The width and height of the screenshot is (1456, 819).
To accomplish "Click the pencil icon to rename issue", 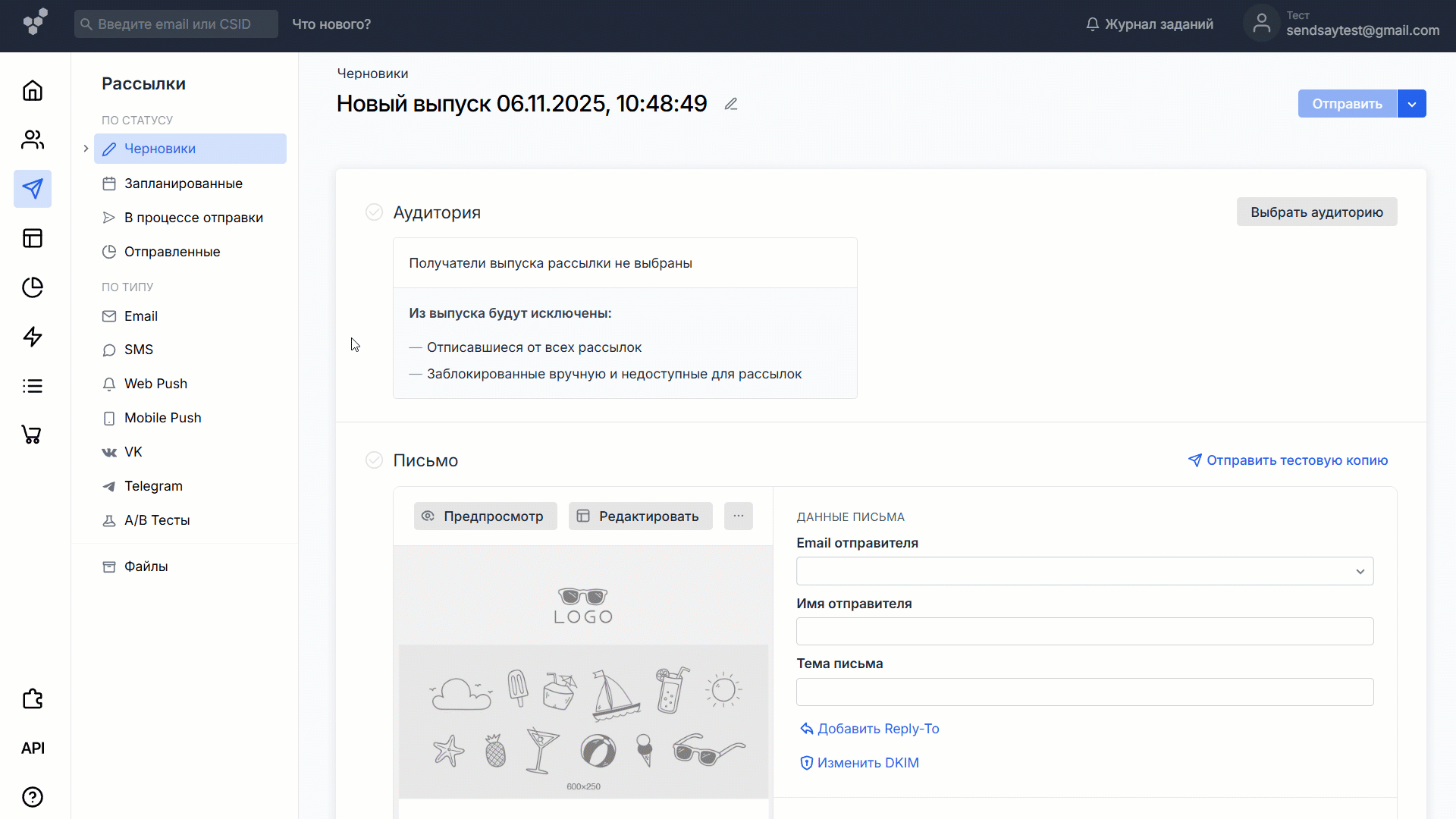I will [x=731, y=104].
